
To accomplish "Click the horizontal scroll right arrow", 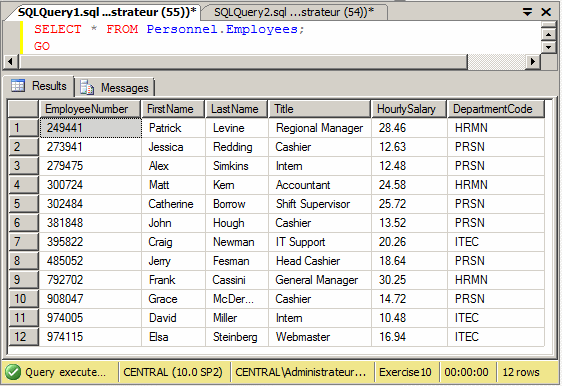I will click(x=533, y=61).
